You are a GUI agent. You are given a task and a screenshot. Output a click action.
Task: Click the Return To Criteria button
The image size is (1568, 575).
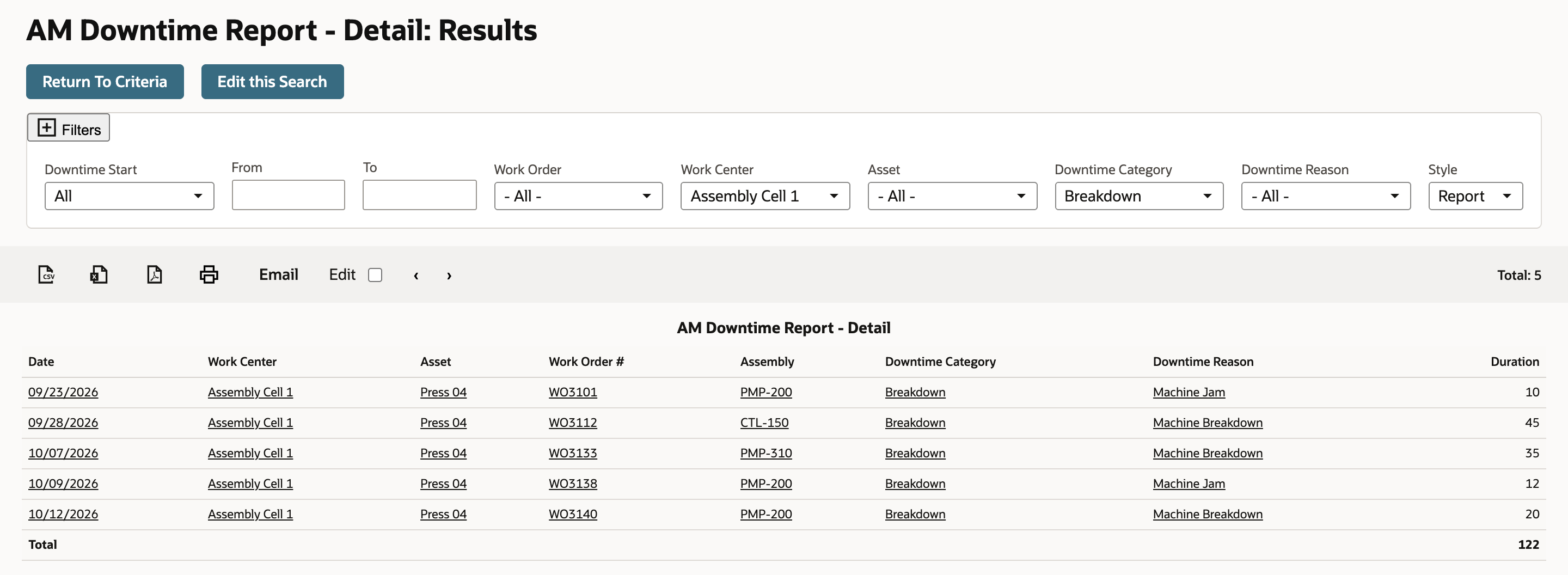(105, 82)
